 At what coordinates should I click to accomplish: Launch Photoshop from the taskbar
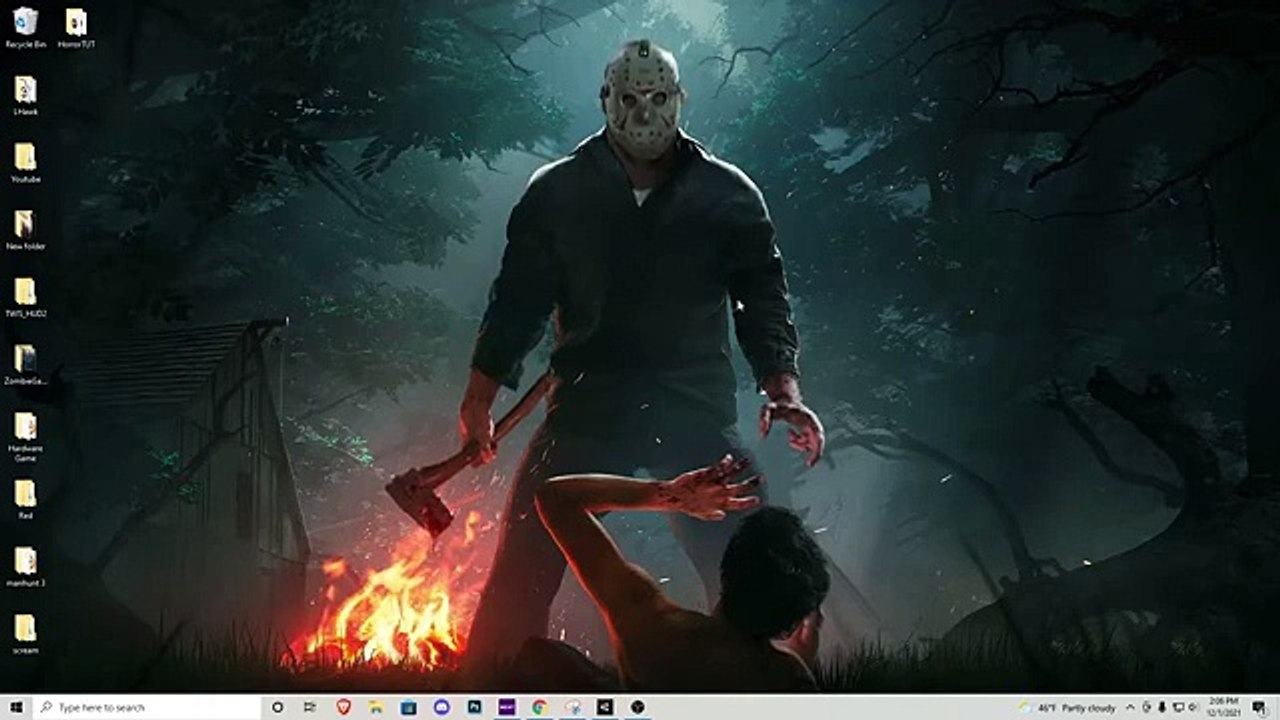474,707
